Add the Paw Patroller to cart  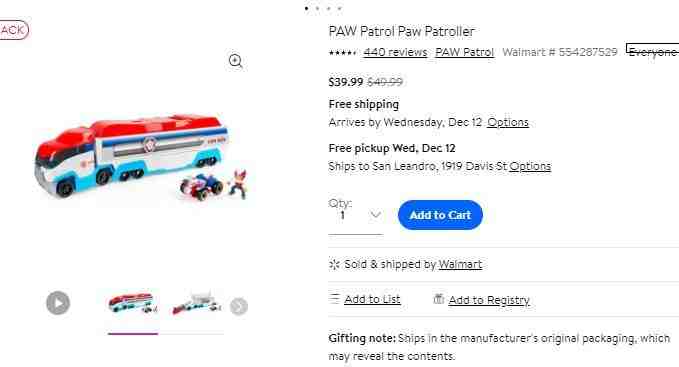(440, 215)
